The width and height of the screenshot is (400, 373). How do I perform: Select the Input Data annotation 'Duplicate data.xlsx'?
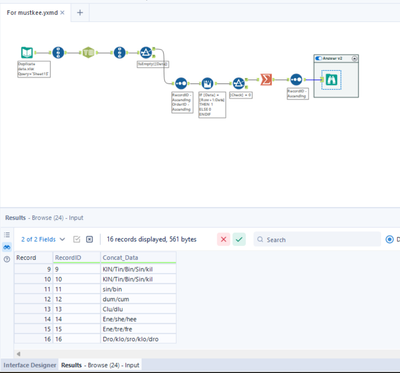click(34, 69)
